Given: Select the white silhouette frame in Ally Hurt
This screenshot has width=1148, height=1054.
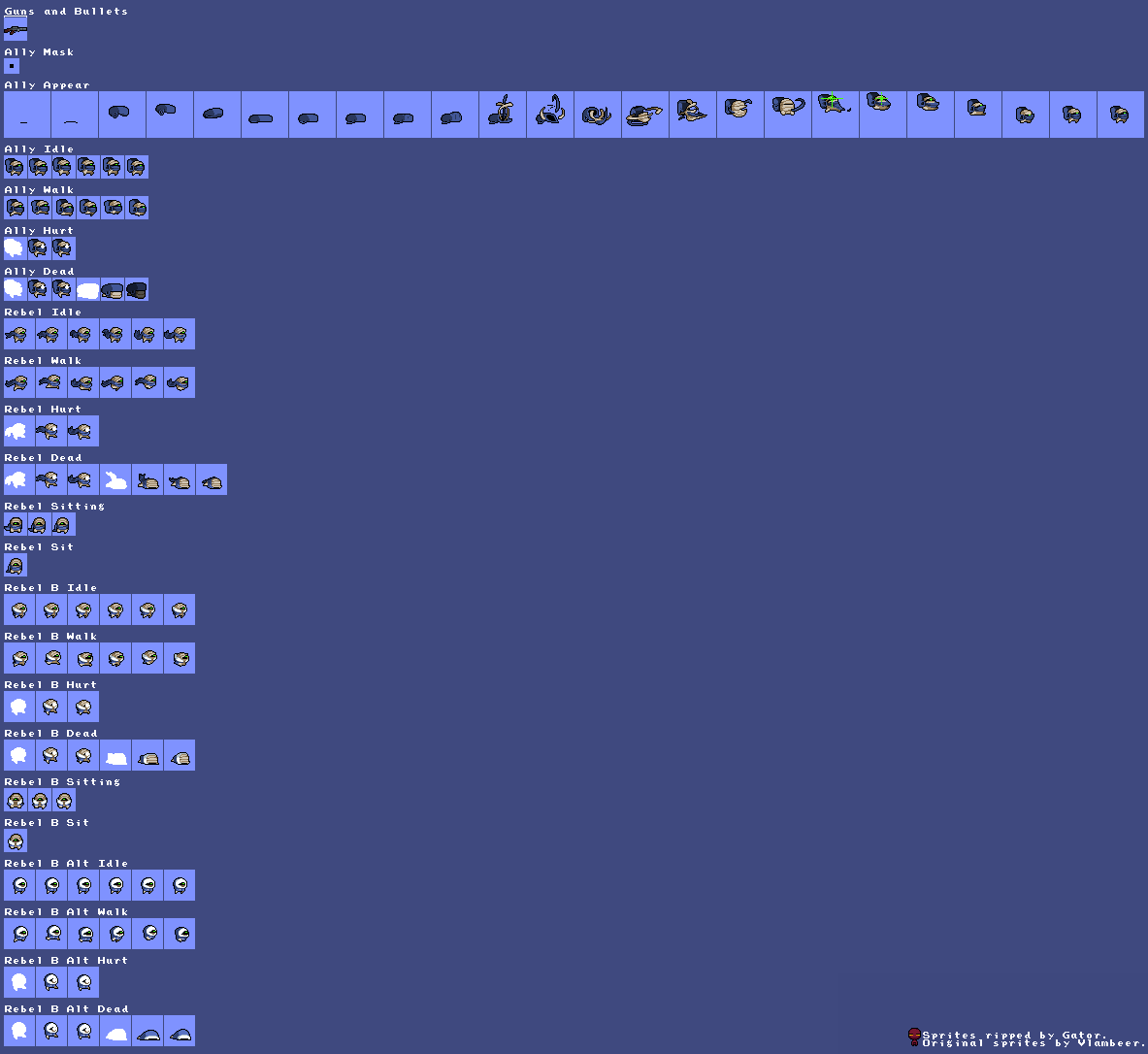Looking at the screenshot, I should pyautogui.click(x=16, y=248).
